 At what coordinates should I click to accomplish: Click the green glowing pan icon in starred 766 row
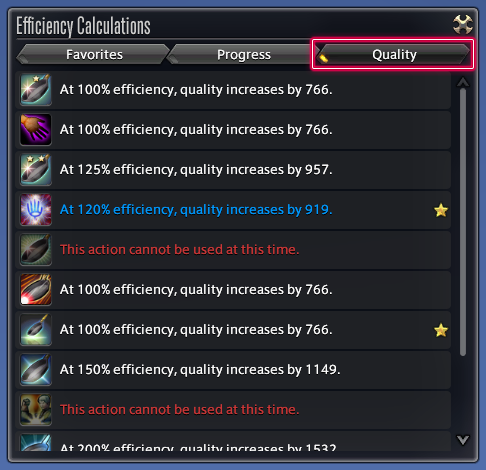pyautogui.click(x=36, y=330)
